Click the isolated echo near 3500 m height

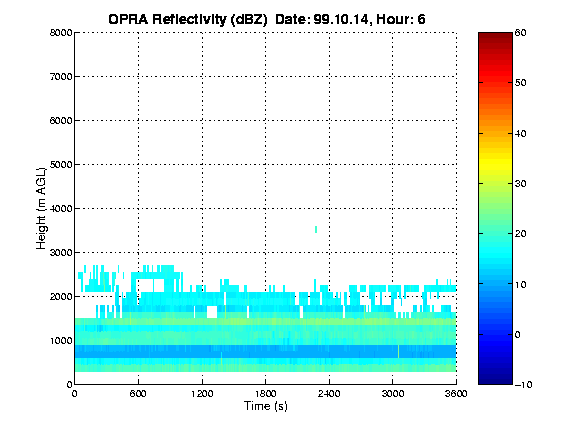[316, 230]
